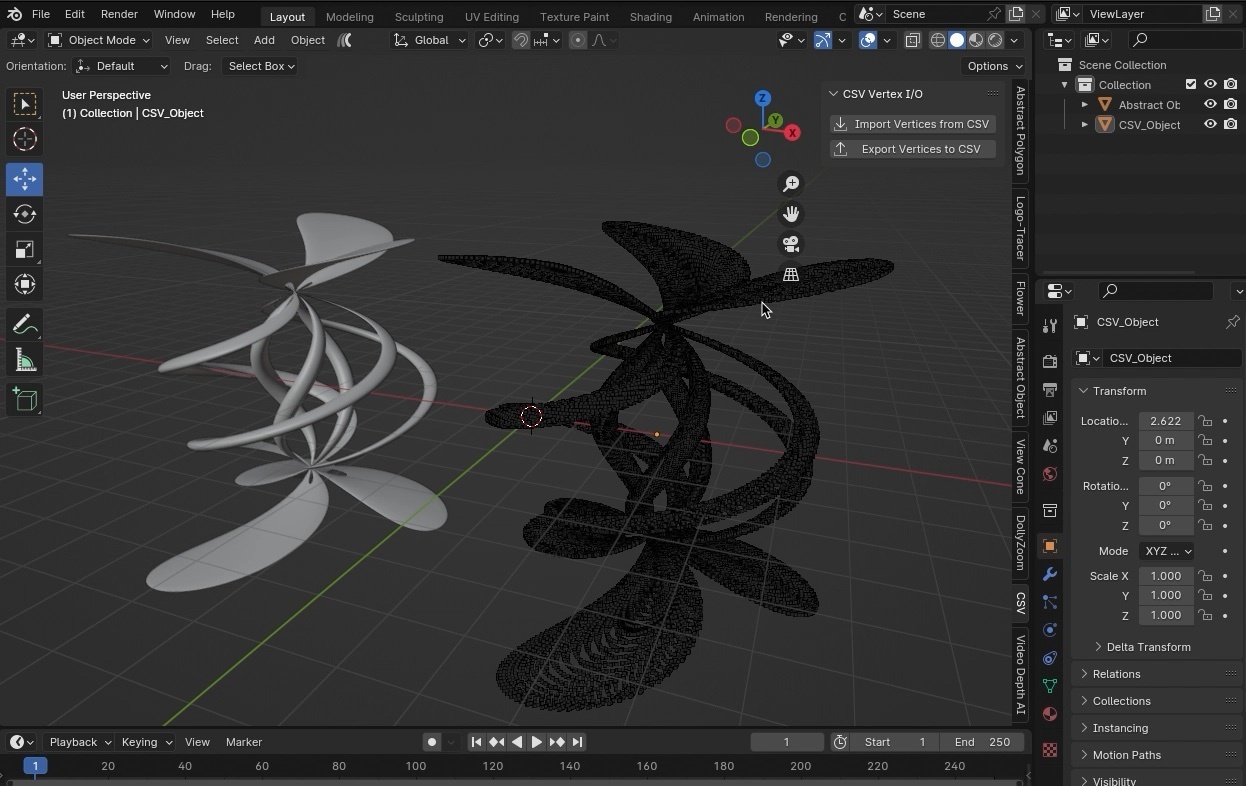Activate the Annotate tool

pos(24,325)
